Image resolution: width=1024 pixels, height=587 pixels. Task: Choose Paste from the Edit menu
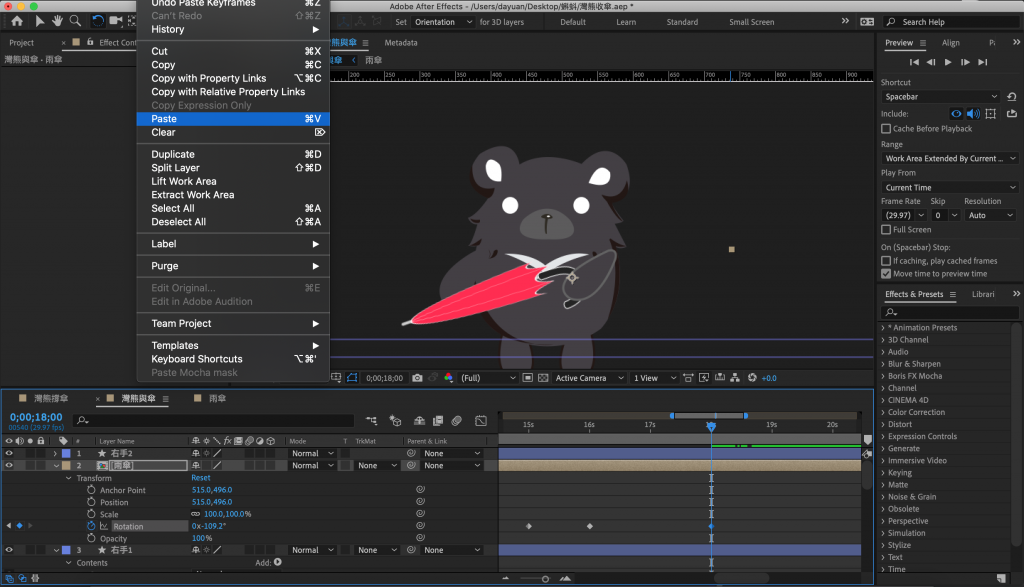[x=233, y=119]
